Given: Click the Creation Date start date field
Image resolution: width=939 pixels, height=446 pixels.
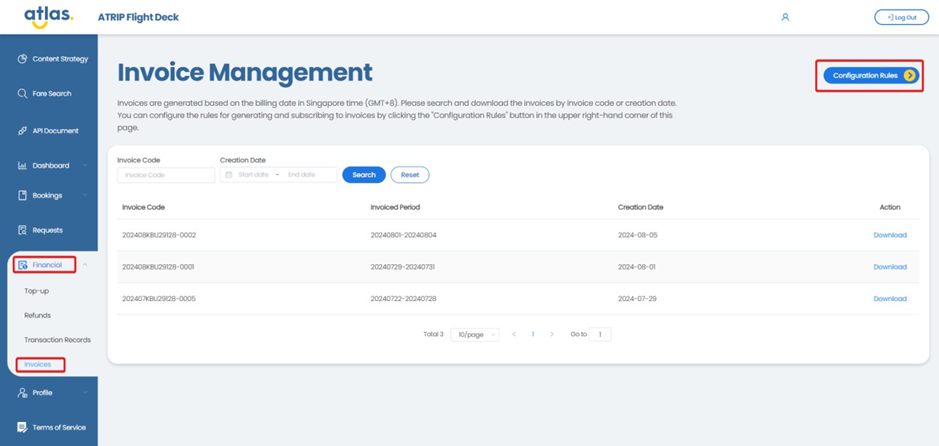Looking at the screenshot, I should click(253, 175).
